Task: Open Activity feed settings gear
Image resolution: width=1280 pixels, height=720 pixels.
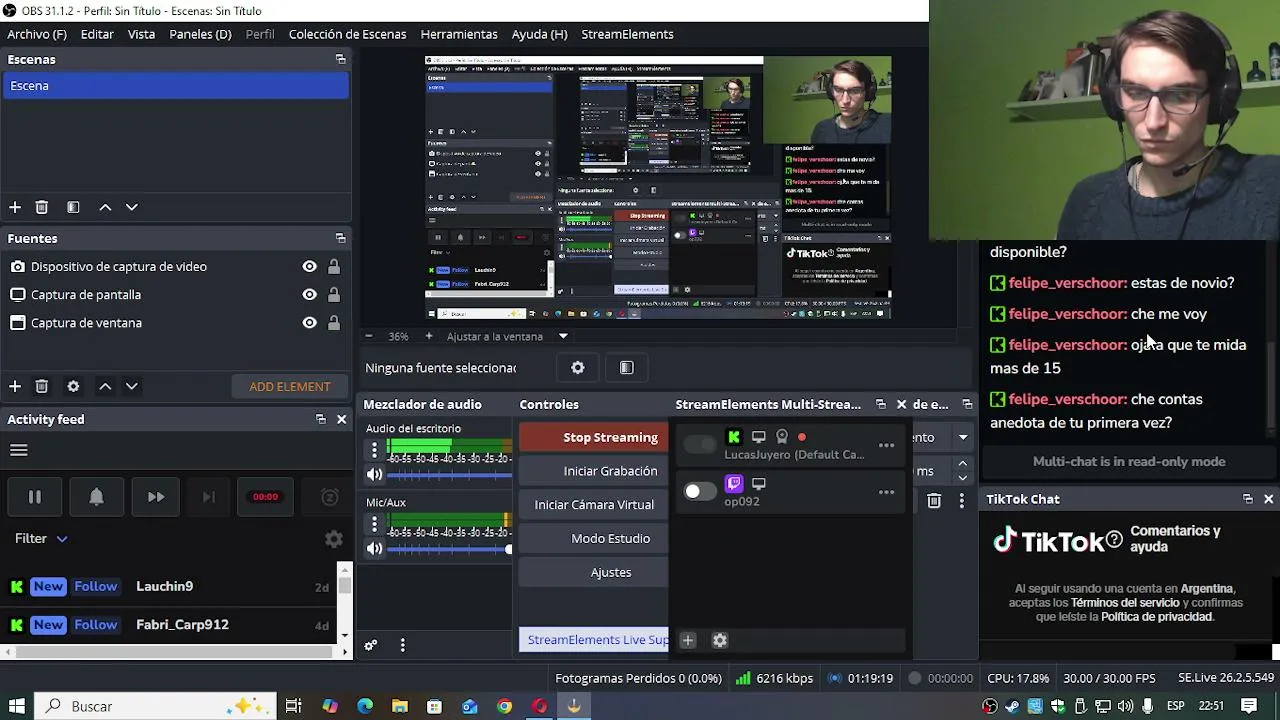Action: (x=334, y=539)
